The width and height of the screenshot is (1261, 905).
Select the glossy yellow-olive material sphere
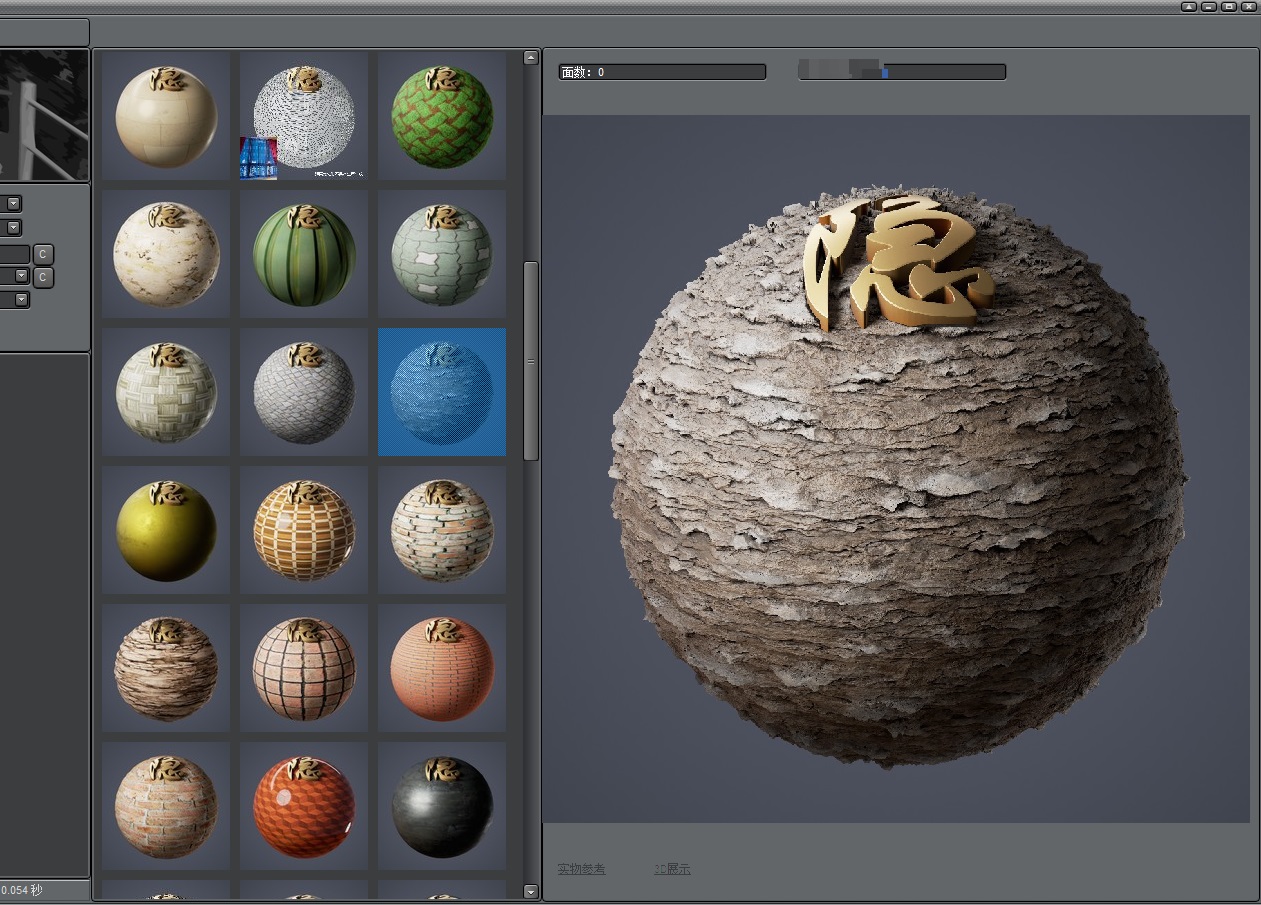pos(166,530)
